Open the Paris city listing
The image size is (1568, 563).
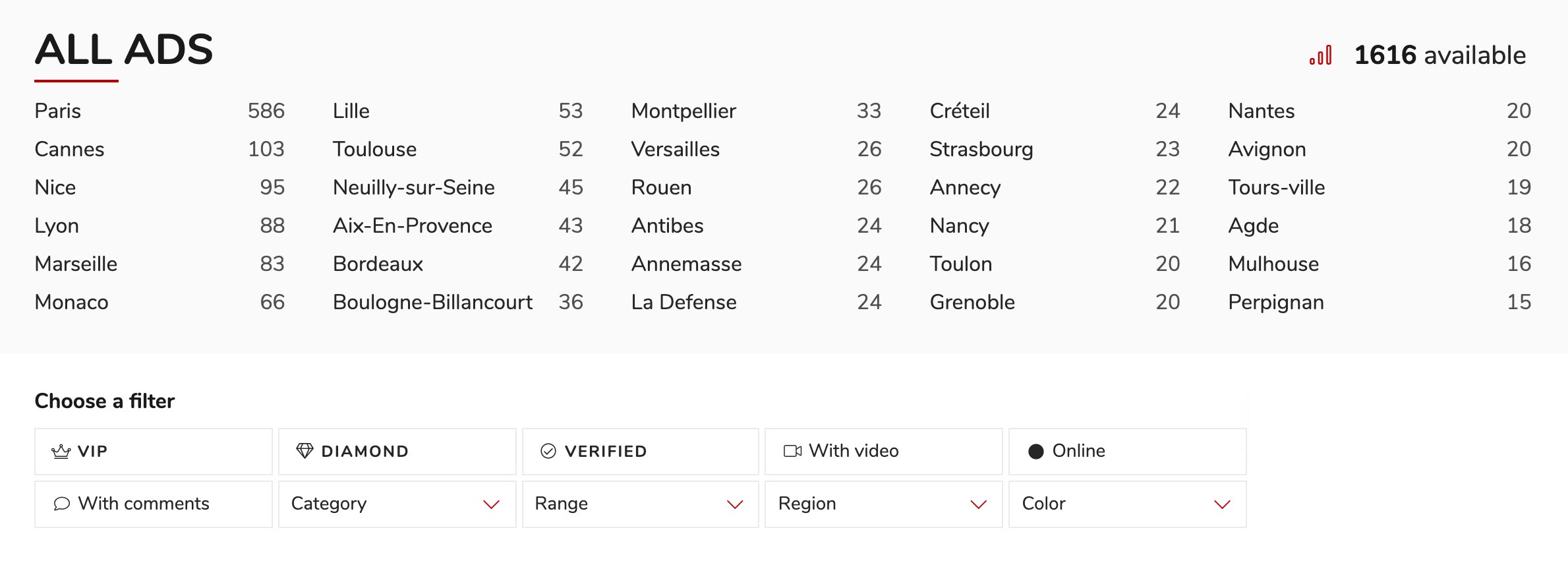[160, 111]
